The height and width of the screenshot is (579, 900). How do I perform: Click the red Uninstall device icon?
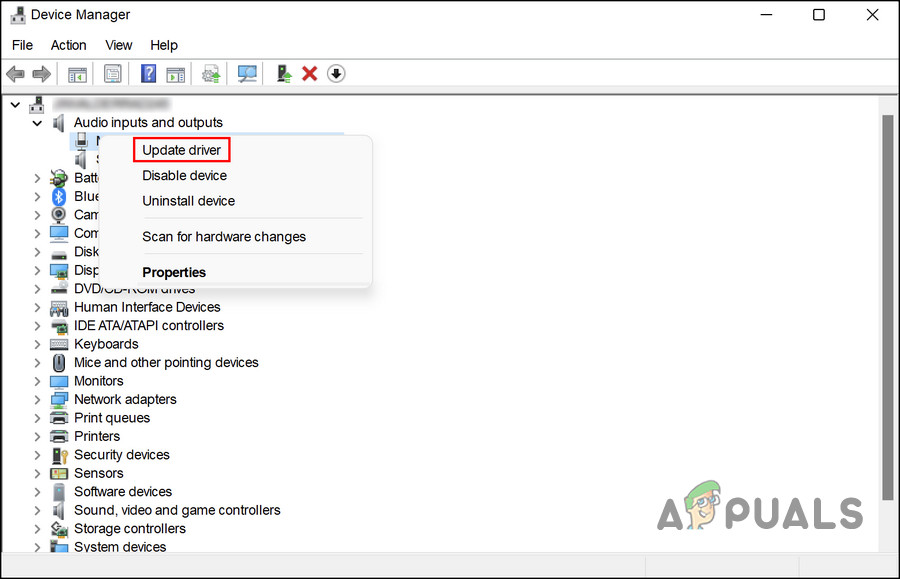(309, 73)
